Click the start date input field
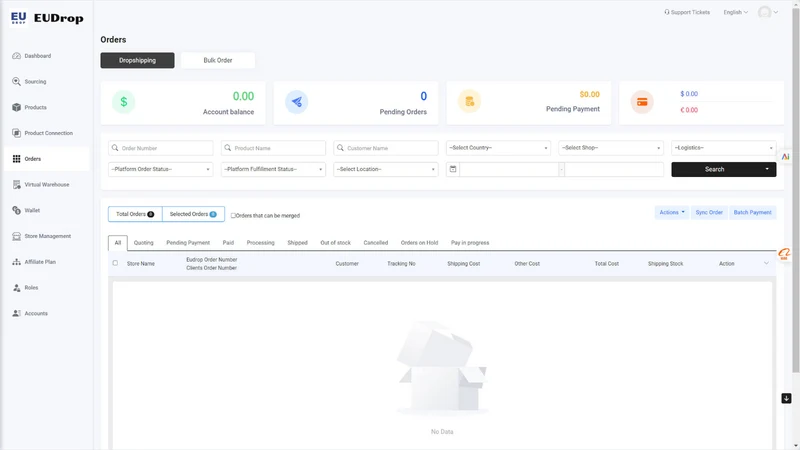Screen dimensions: 800x450 pos(509,169)
